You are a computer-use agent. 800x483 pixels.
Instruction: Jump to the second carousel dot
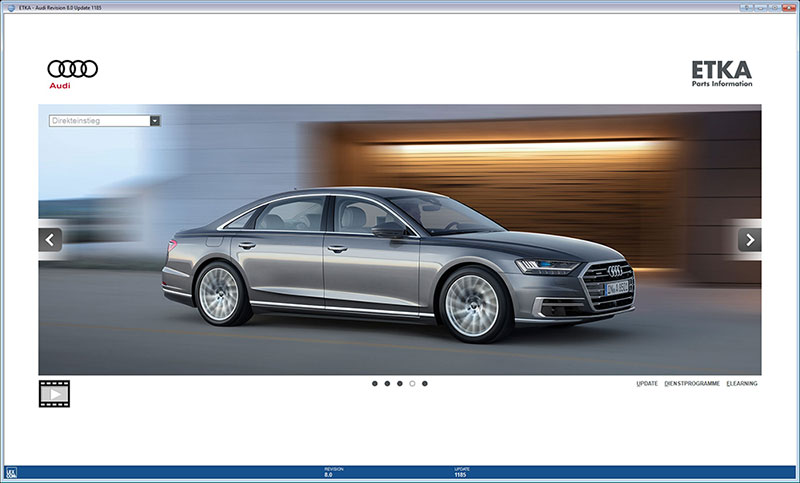pos(387,384)
